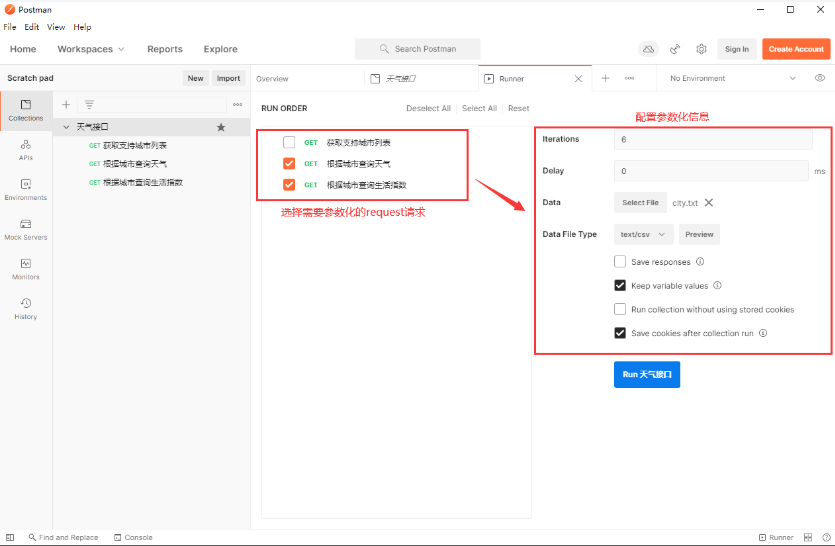Viewport: 835px width, 546px height.
Task: Open Reports in top navigation
Action: (x=165, y=49)
